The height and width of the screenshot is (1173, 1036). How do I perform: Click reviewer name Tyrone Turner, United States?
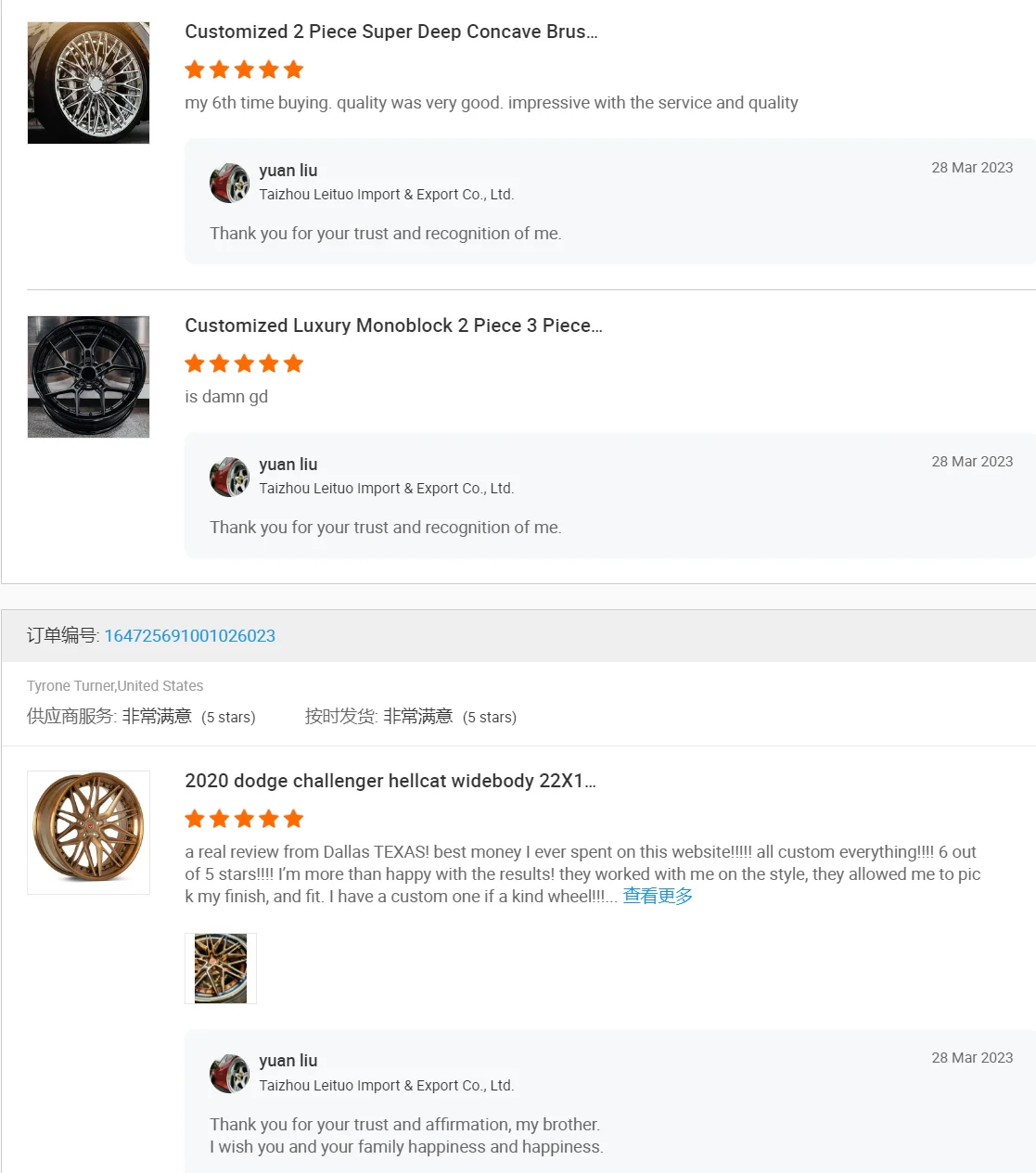pyautogui.click(x=115, y=686)
